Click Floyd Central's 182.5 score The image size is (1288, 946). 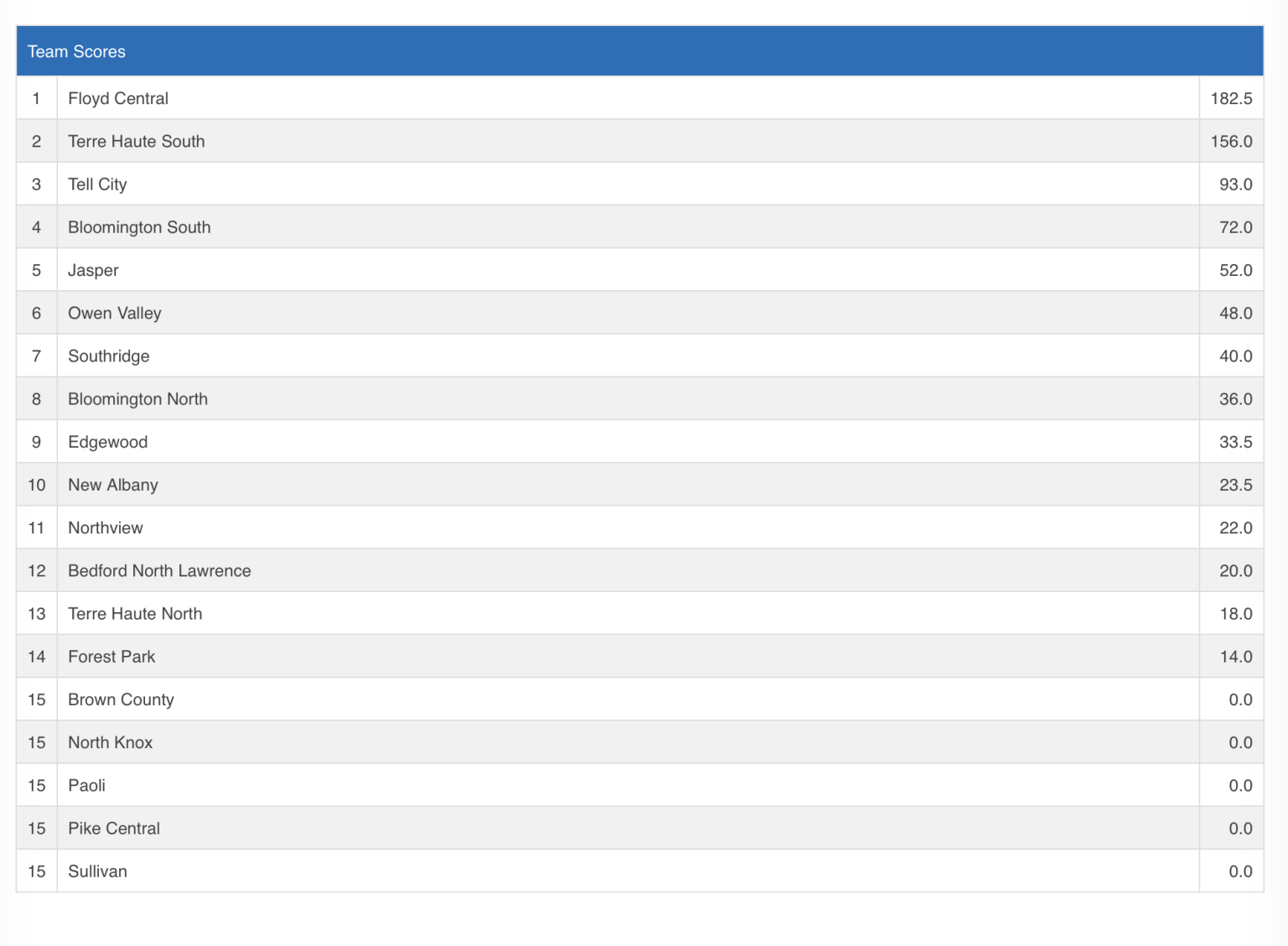tap(1231, 98)
